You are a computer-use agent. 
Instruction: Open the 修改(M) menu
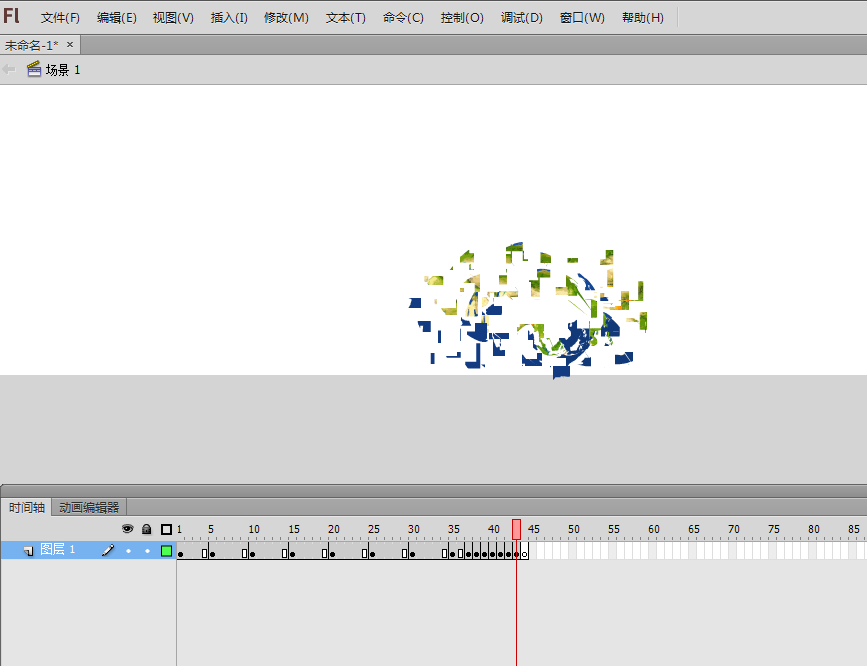(286, 18)
